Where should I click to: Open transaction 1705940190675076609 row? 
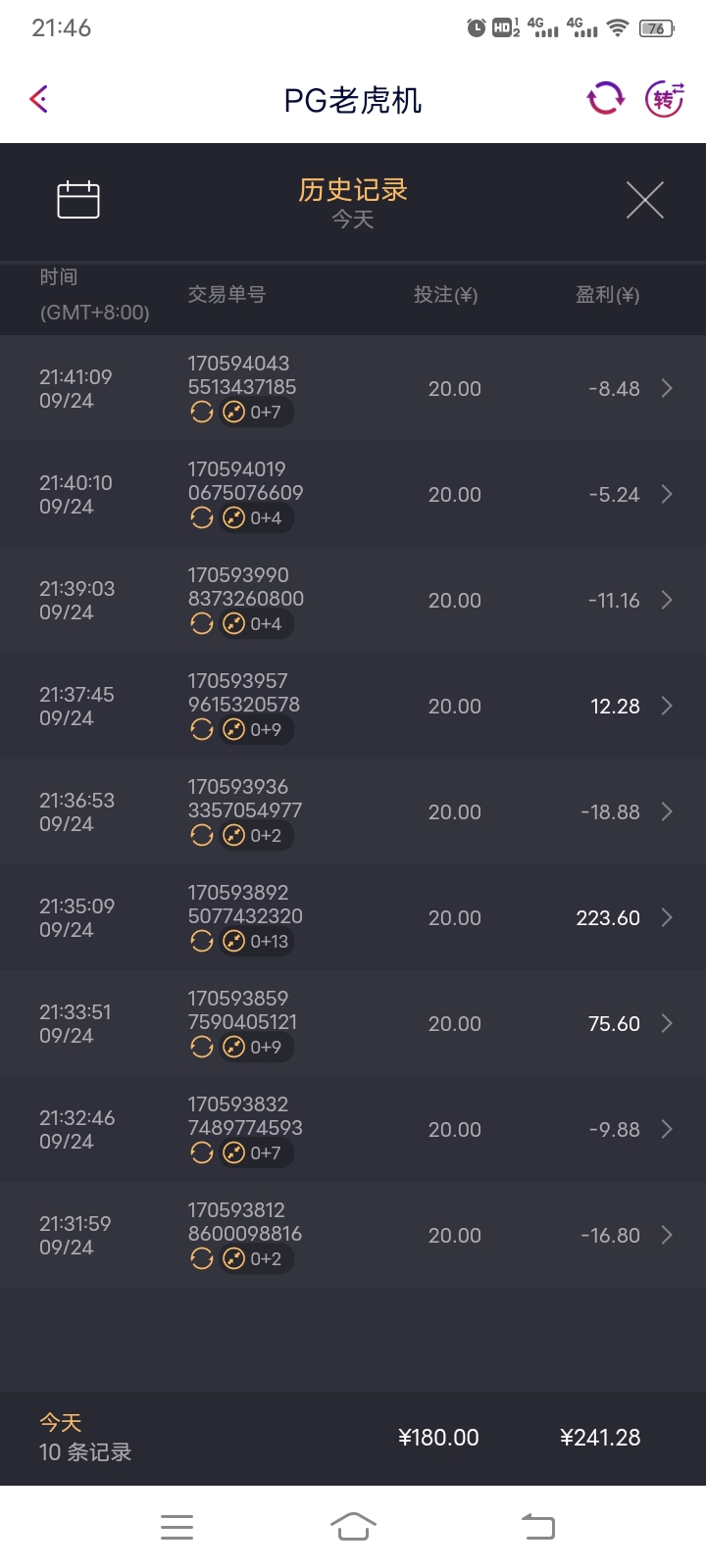[x=353, y=495]
